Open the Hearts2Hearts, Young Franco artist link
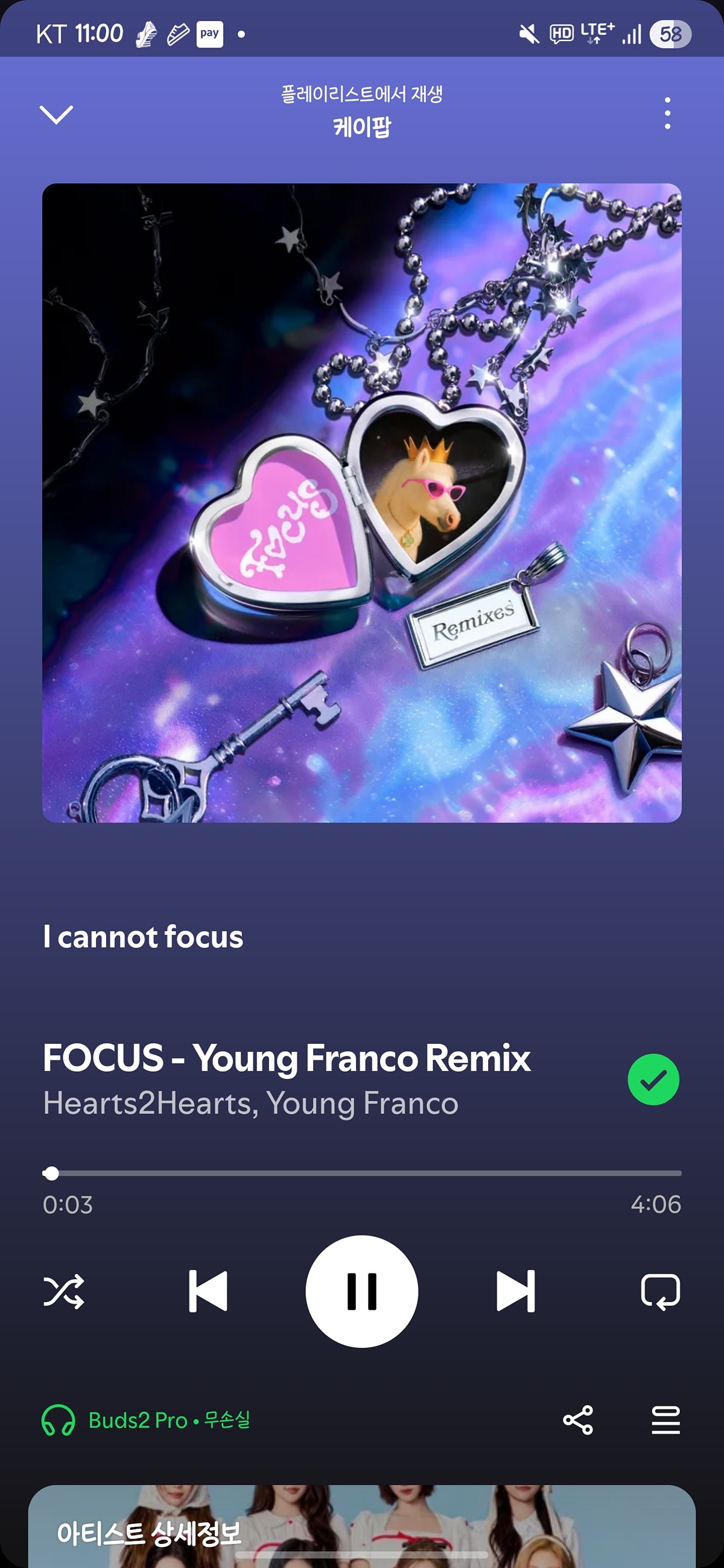Image resolution: width=724 pixels, height=1568 pixels. click(250, 1102)
